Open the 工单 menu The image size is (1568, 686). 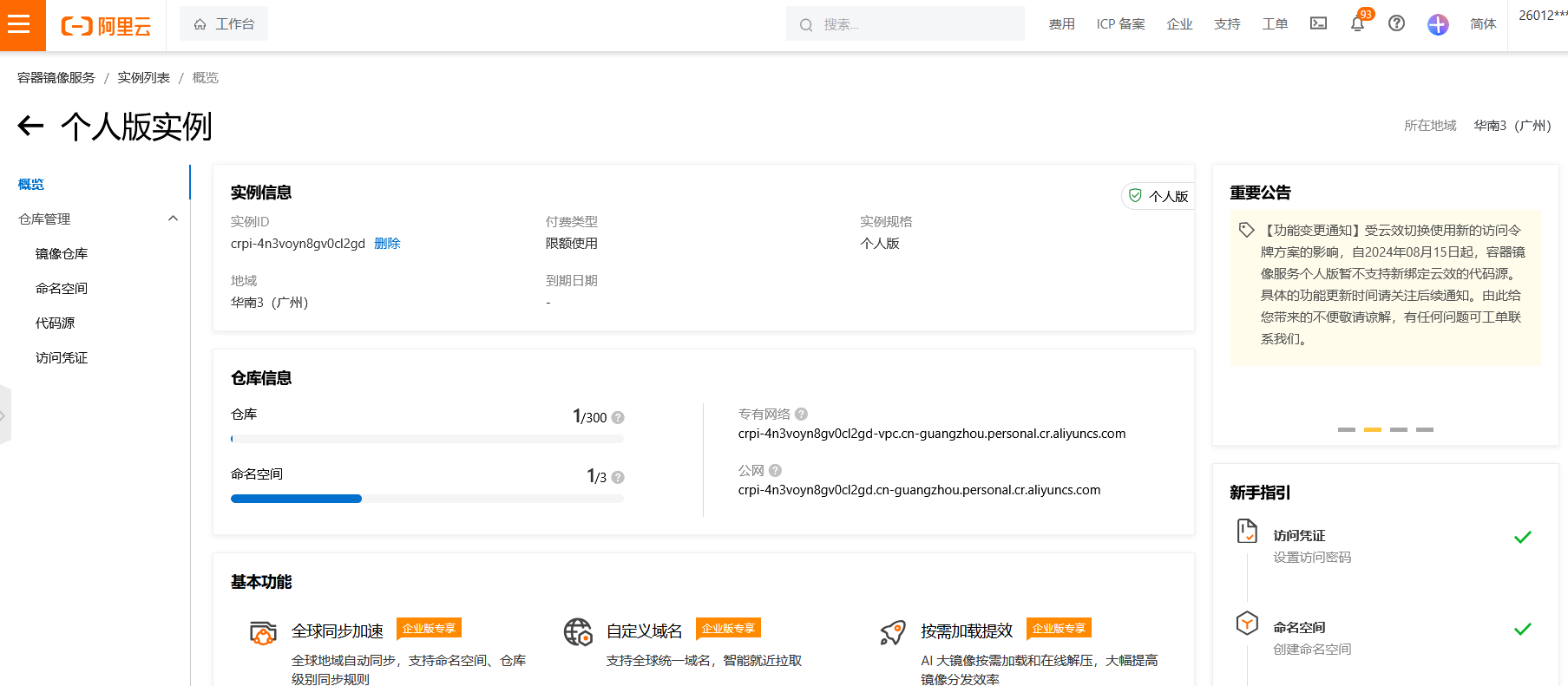1275,24
